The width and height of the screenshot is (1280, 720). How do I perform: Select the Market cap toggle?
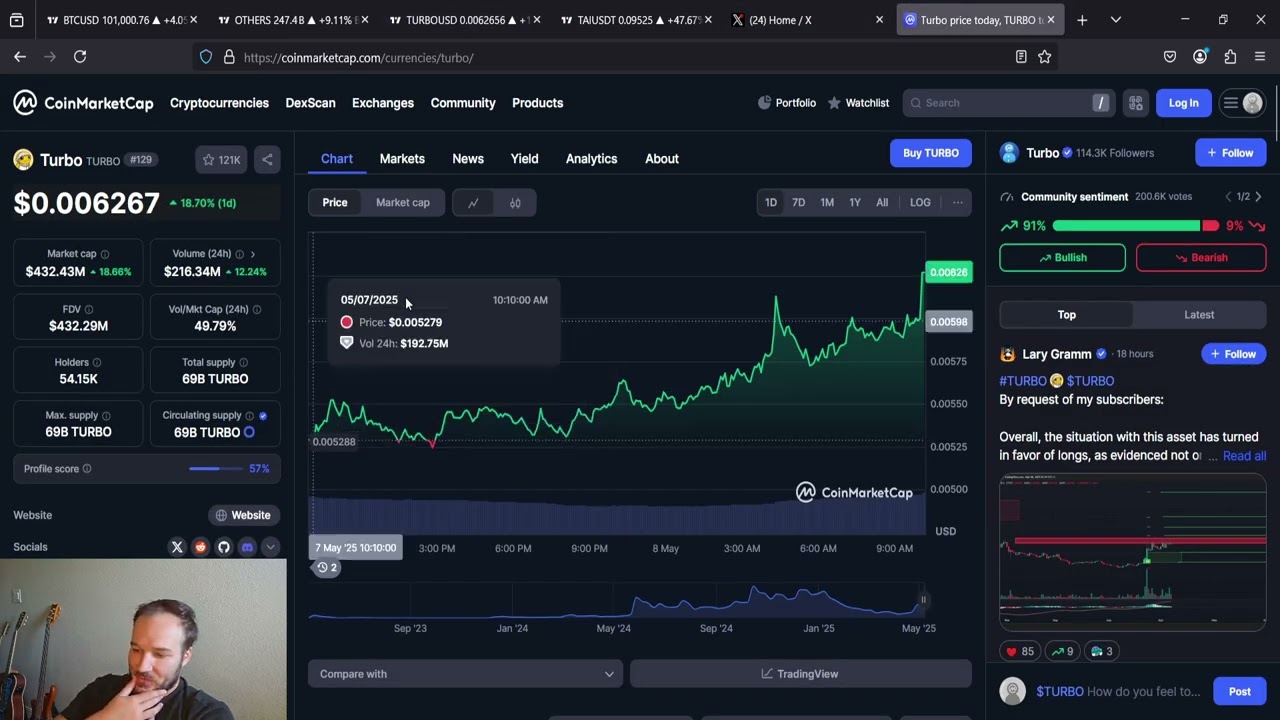pos(403,203)
